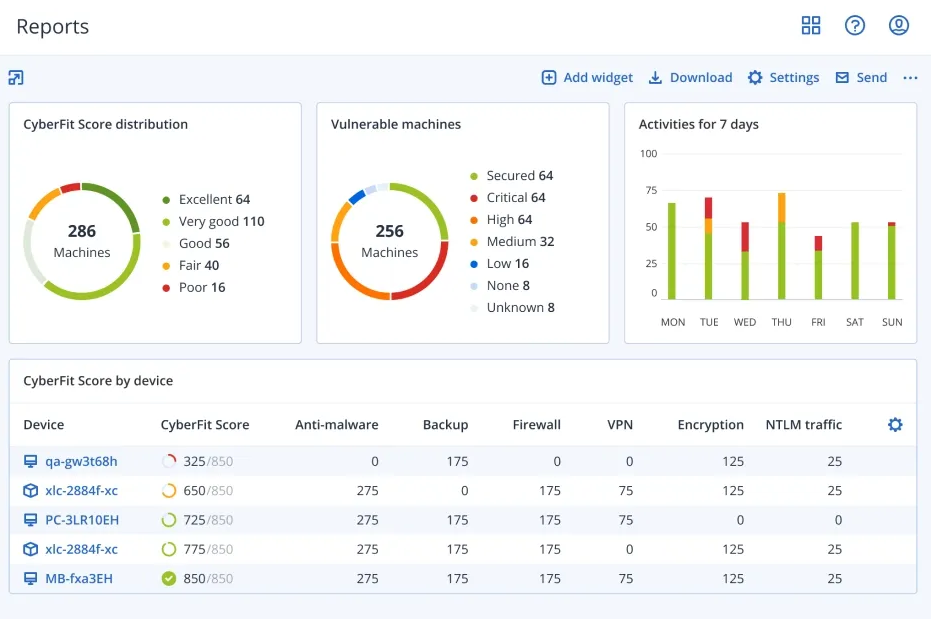Viewport: 931px width, 619px height.
Task: Click the cube icon in the 775/850 row
Action: coord(30,550)
